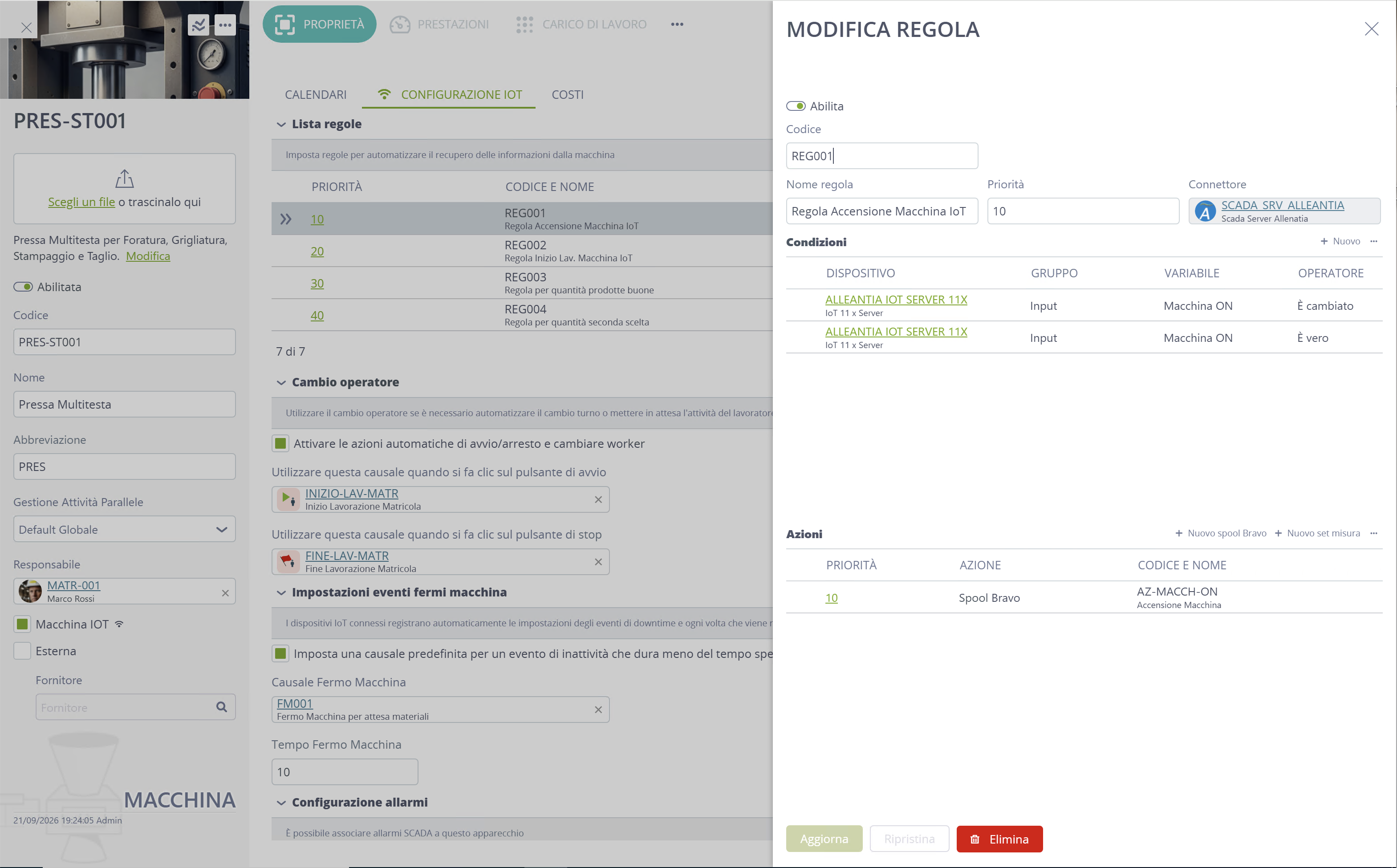Click the Aggiorna button
The image size is (1397, 868).
(824, 839)
